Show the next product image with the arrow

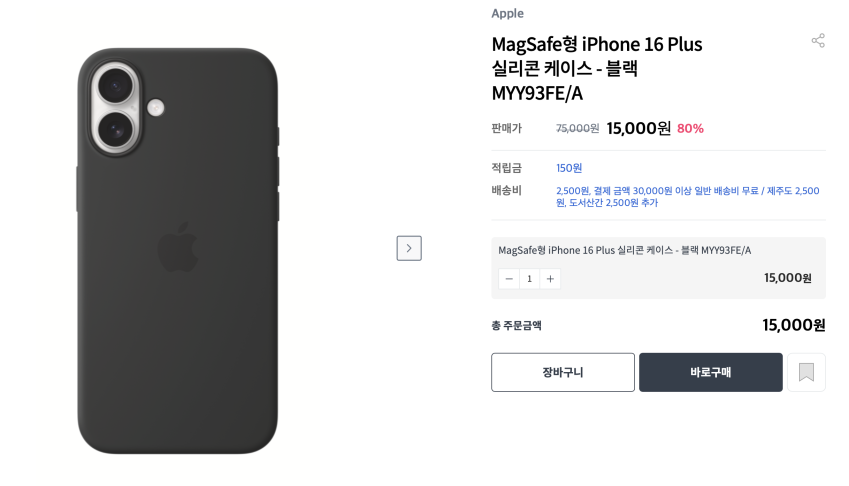(409, 248)
